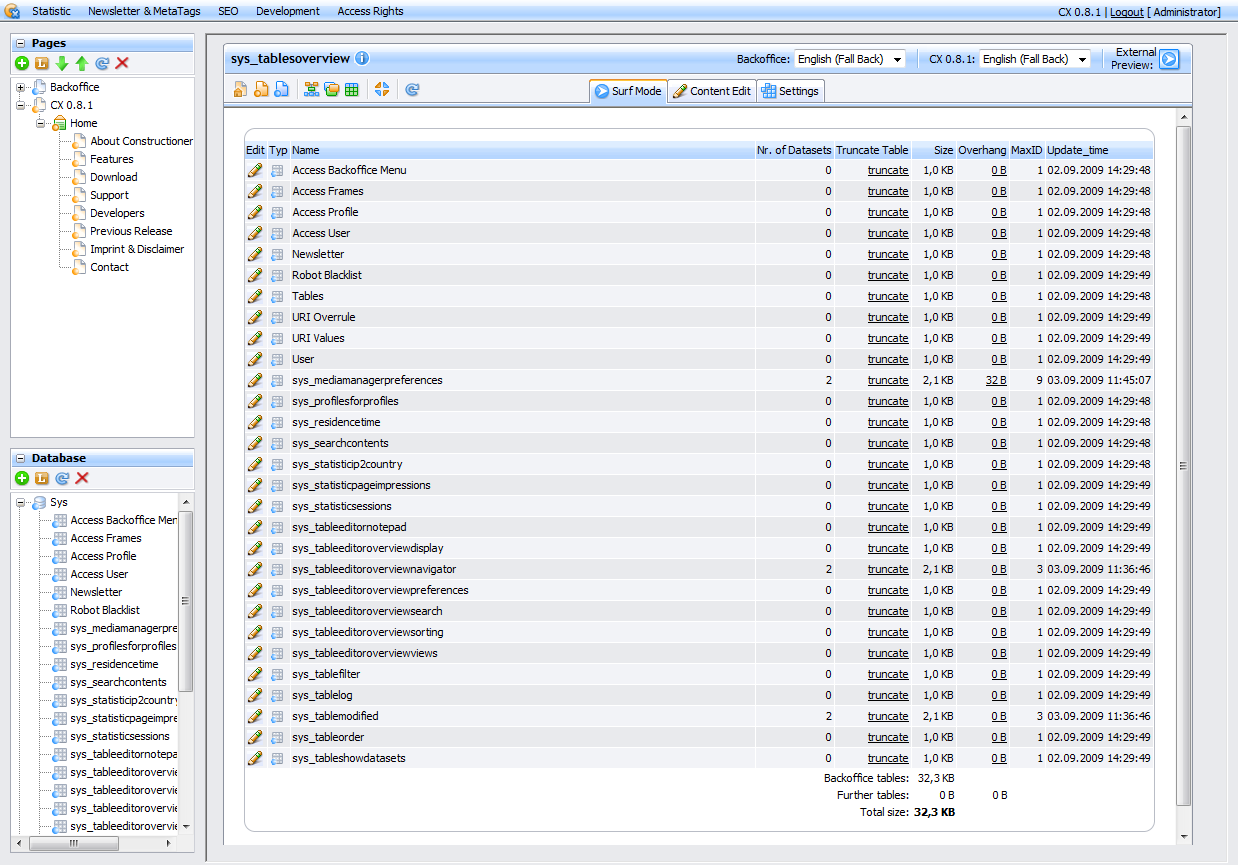Image resolution: width=1238 pixels, height=865 pixels.
Task: Open External Preview with the arrow button
Action: pyautogui.click(x=1169, y=59)
